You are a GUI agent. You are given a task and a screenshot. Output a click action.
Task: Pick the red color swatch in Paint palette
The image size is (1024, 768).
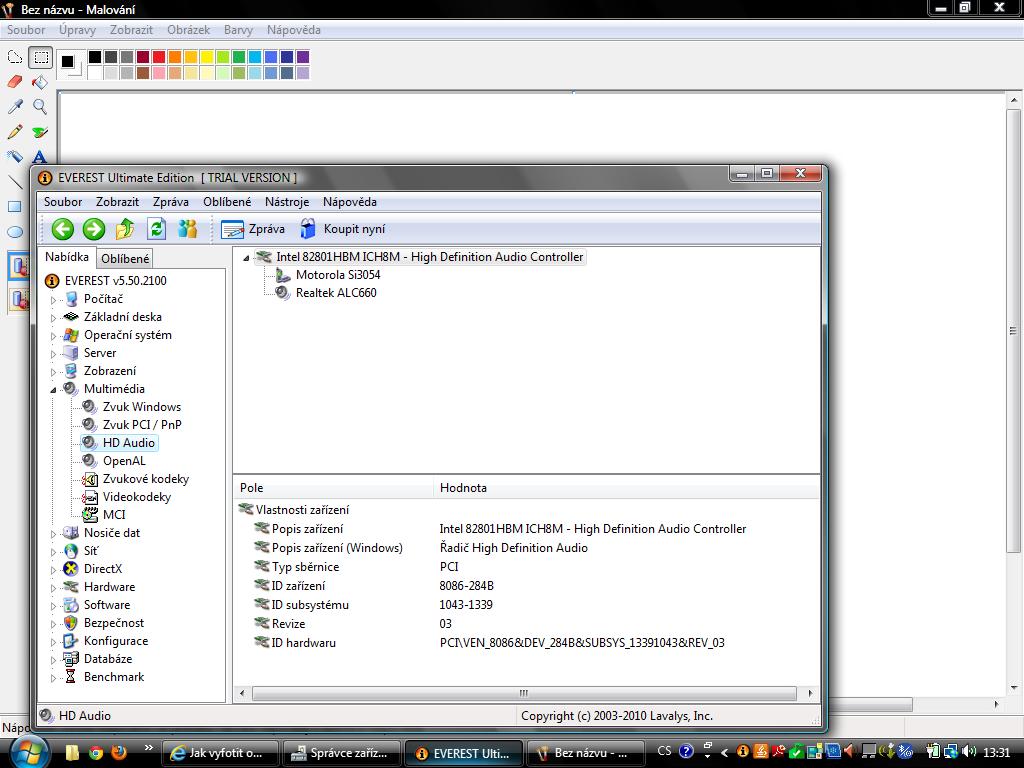click(x=159, y=57)
